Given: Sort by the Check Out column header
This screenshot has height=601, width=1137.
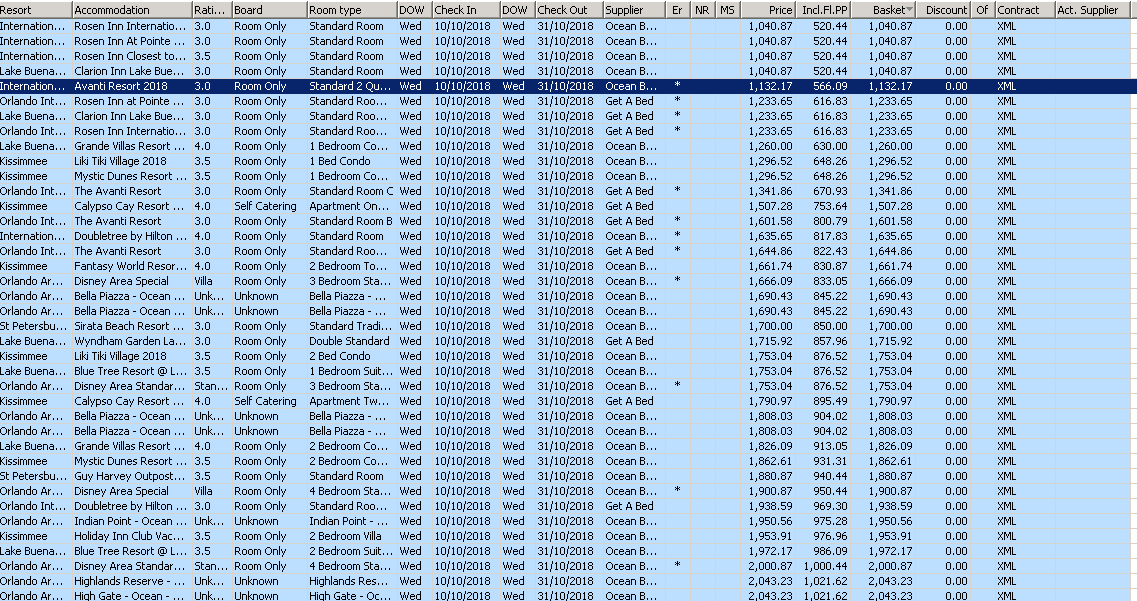Looking at the screenshot, I should (568, 9).
